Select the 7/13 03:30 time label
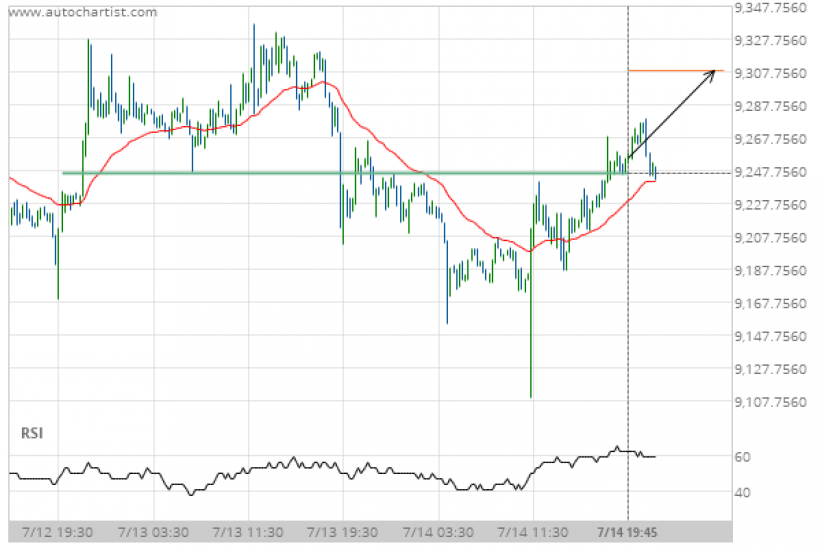This screenshot has width=822, height=548. 153,533
